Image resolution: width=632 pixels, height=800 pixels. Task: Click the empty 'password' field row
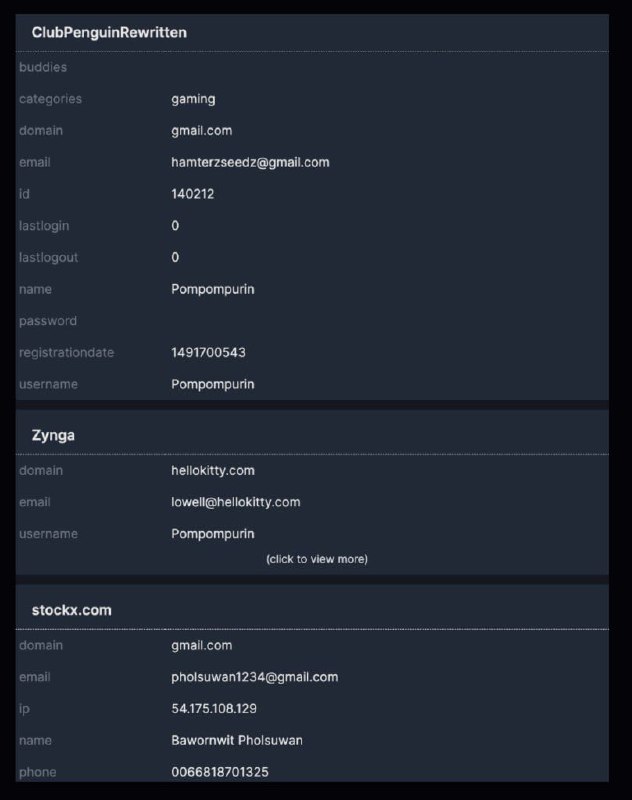click(x=312, y=321)
